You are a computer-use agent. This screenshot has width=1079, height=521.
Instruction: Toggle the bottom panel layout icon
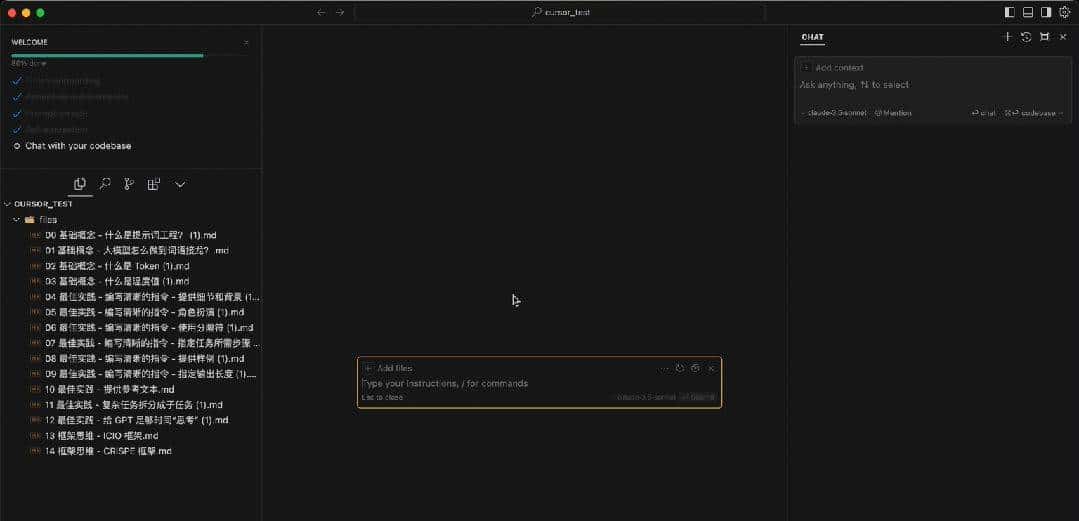pyautogui.click(x=1028, y=12)
